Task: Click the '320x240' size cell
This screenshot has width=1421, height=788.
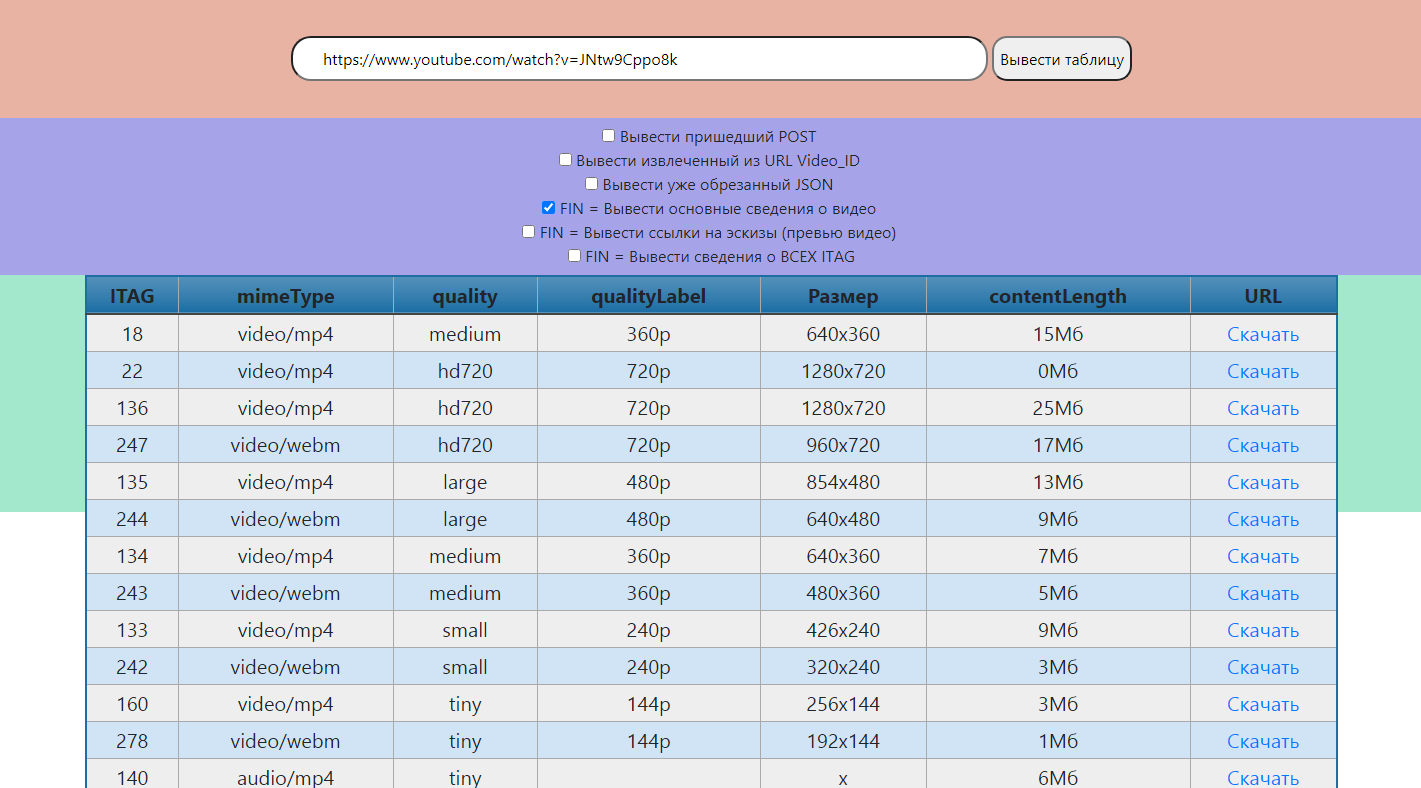Action: 843,667
